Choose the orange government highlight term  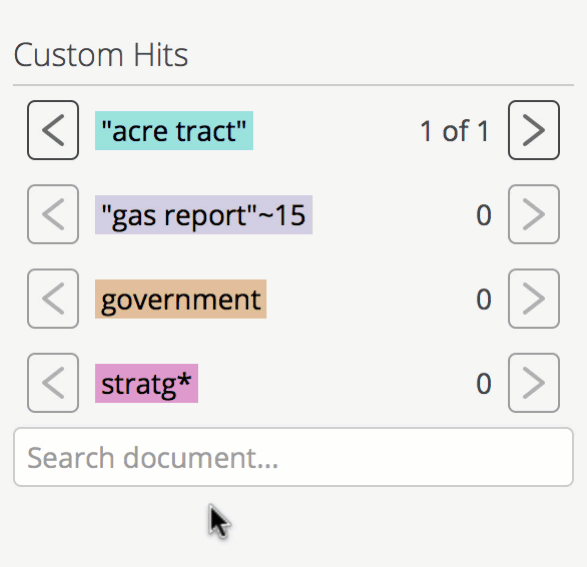point(181,299)
